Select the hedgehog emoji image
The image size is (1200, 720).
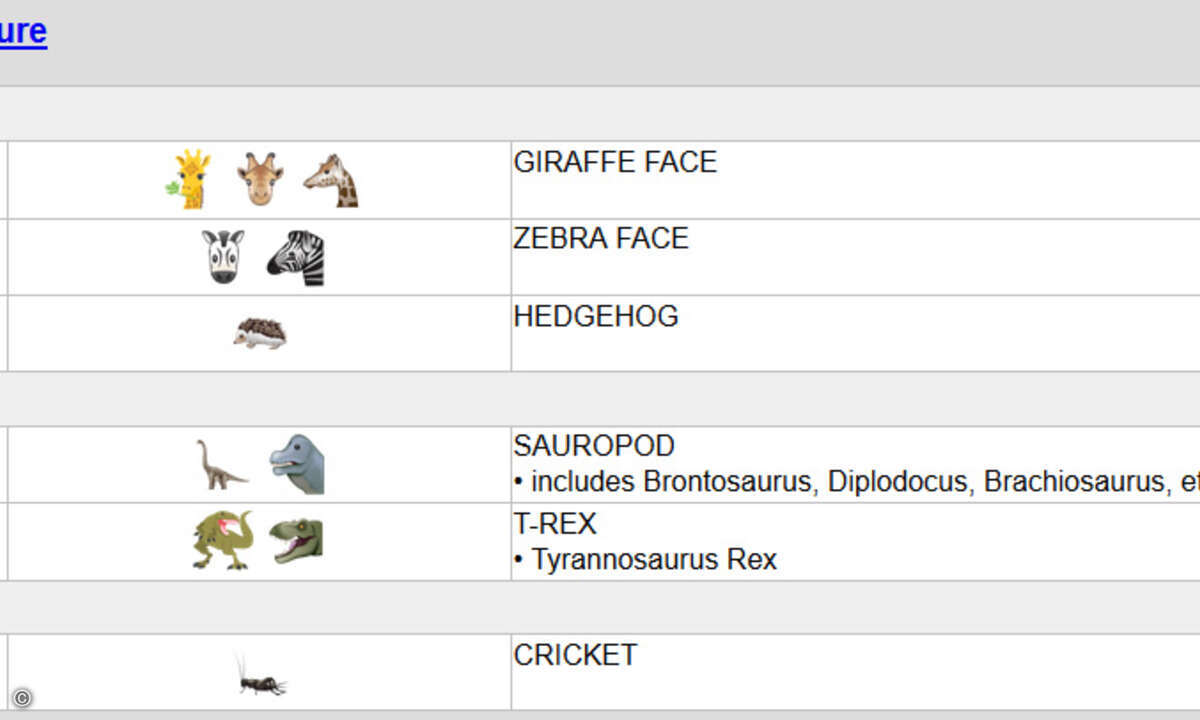pyautogui.click(x=260, y=333)
